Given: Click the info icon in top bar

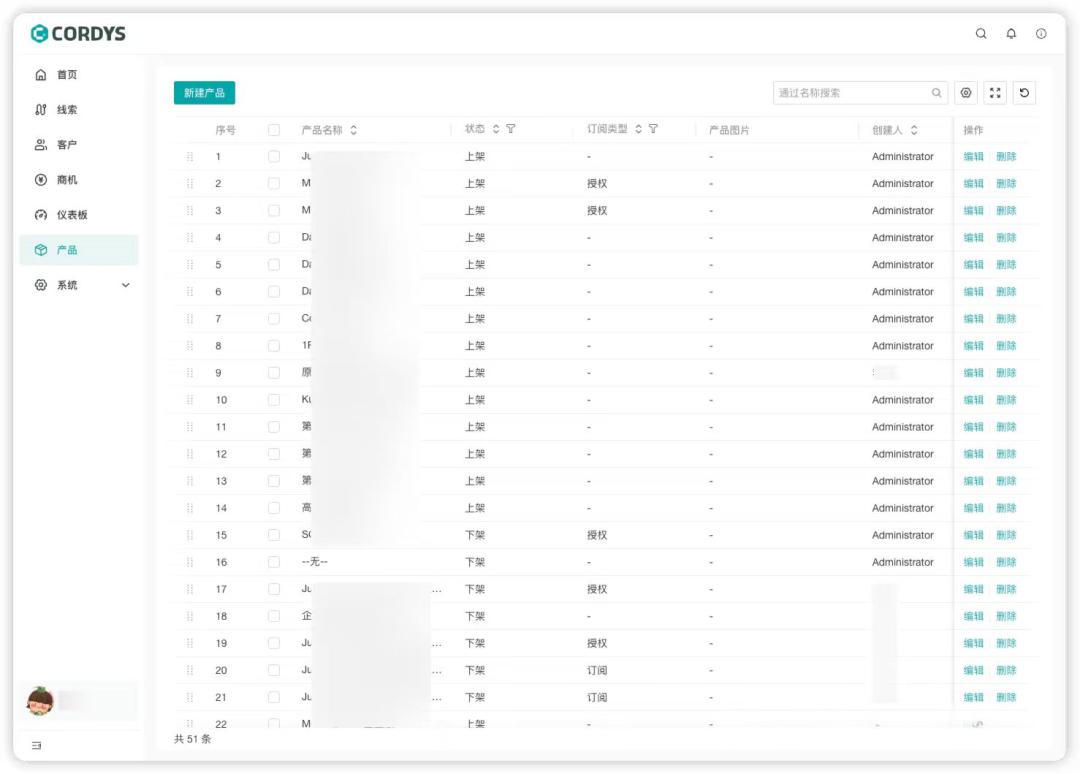Looking at the screenshot, I should coord(1041,34).
